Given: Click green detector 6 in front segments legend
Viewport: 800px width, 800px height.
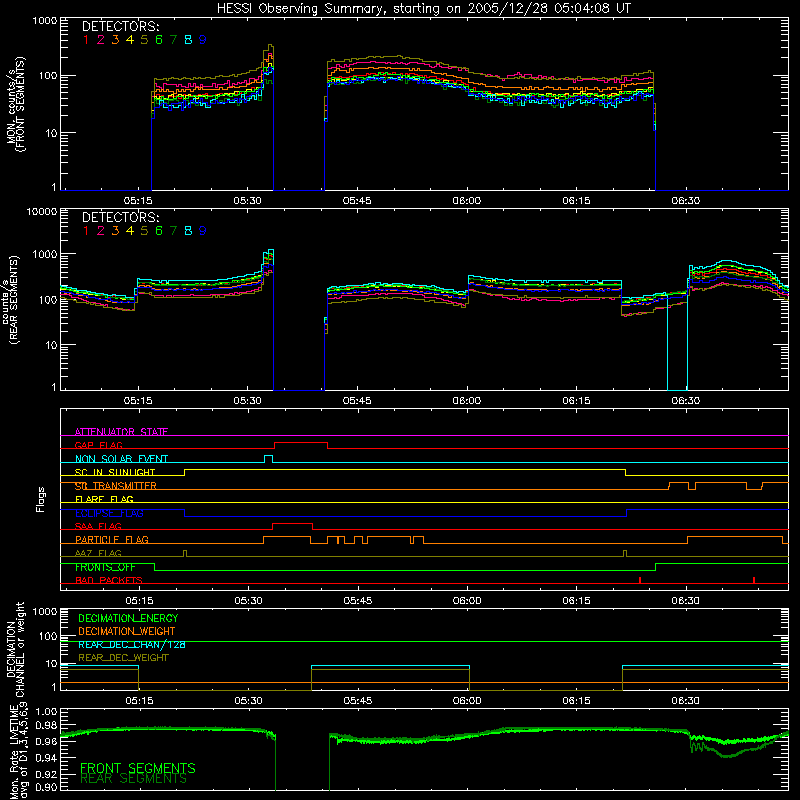Looking at the screenshot, I should [x=159, y=40].
